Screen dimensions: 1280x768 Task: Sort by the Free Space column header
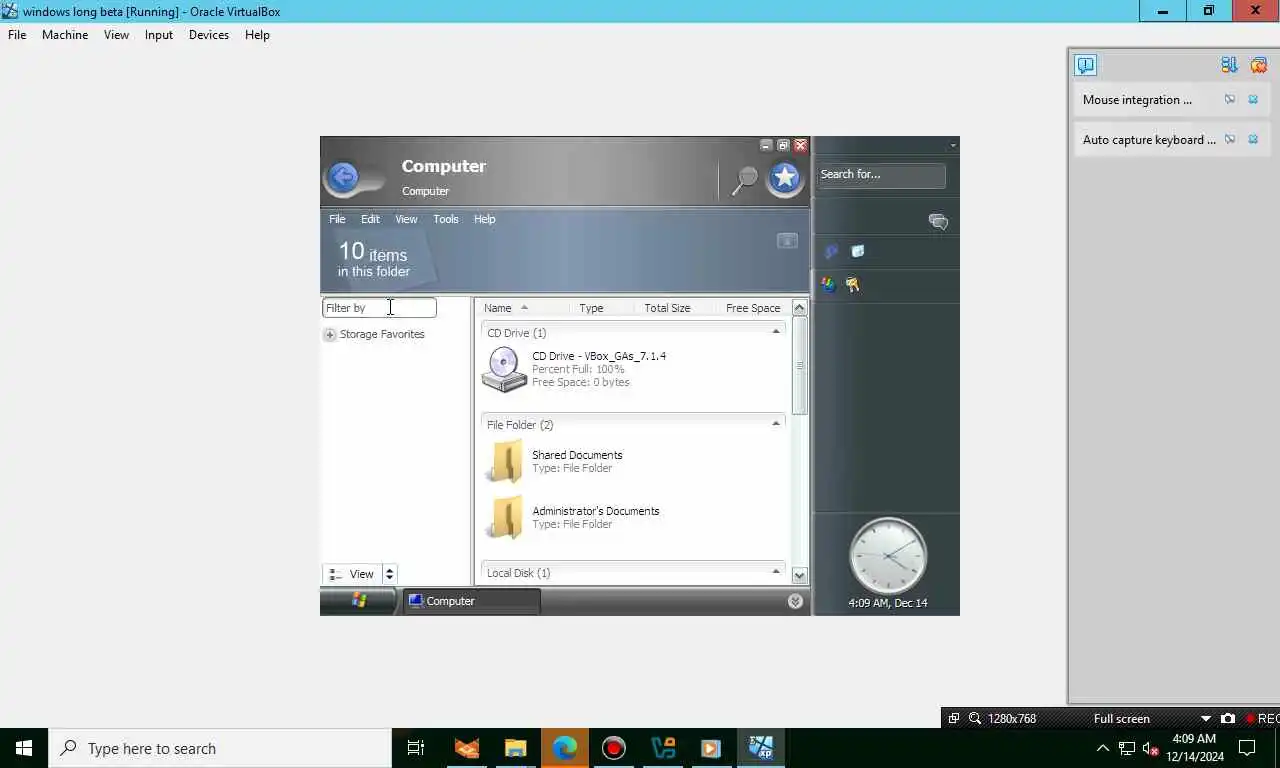click(x=753, y=308)
